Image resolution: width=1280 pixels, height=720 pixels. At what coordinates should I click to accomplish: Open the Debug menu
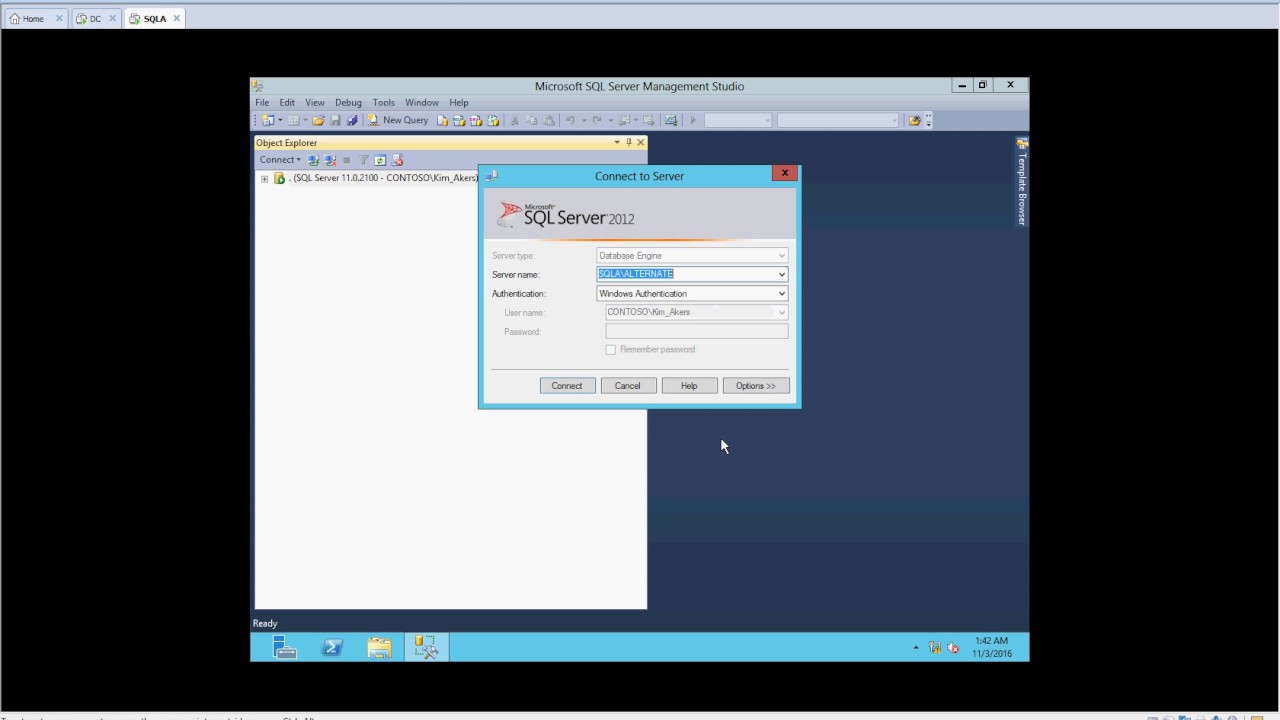[x=348, y=102]
